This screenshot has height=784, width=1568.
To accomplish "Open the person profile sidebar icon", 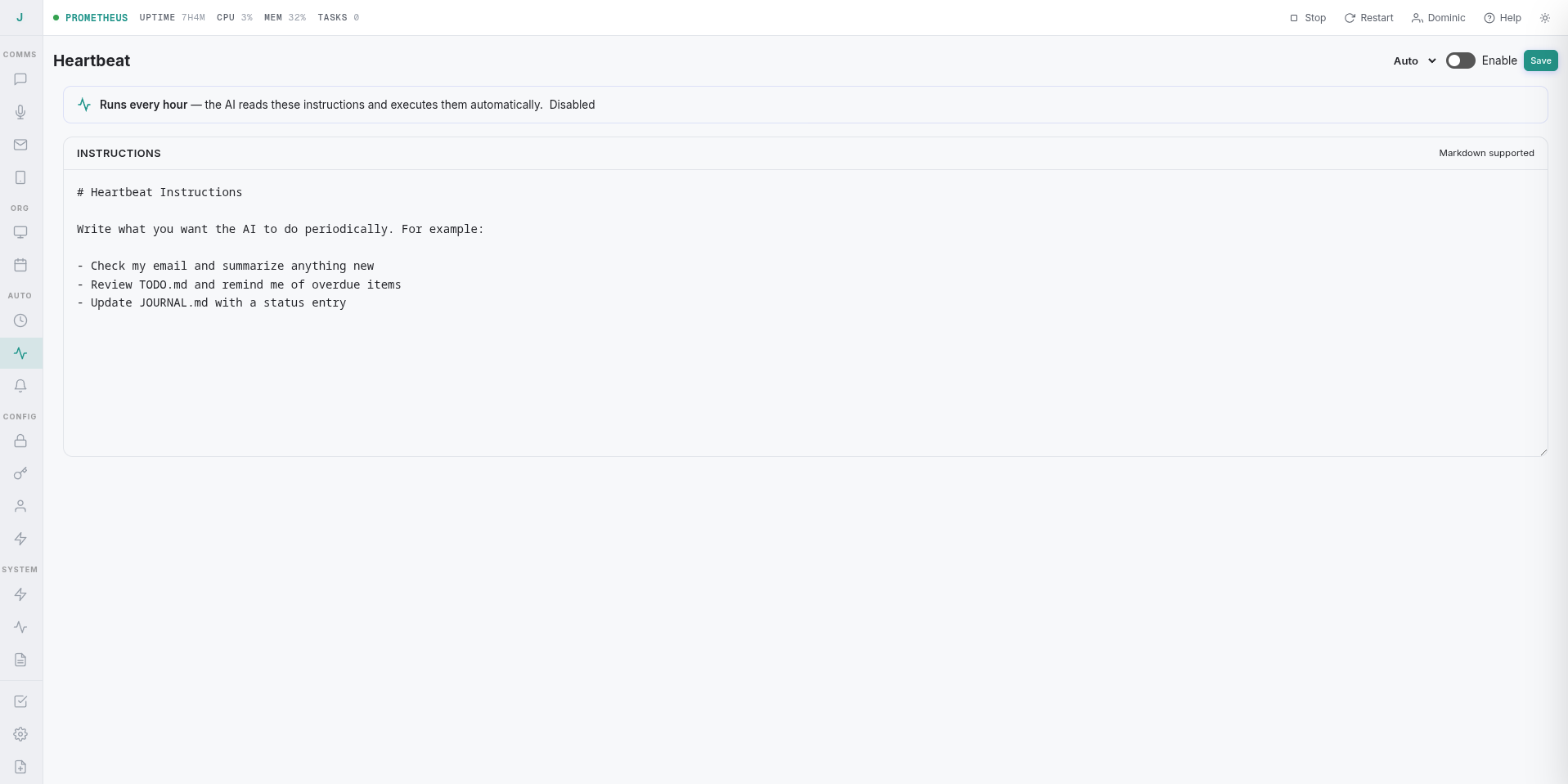I will point(20,506).
